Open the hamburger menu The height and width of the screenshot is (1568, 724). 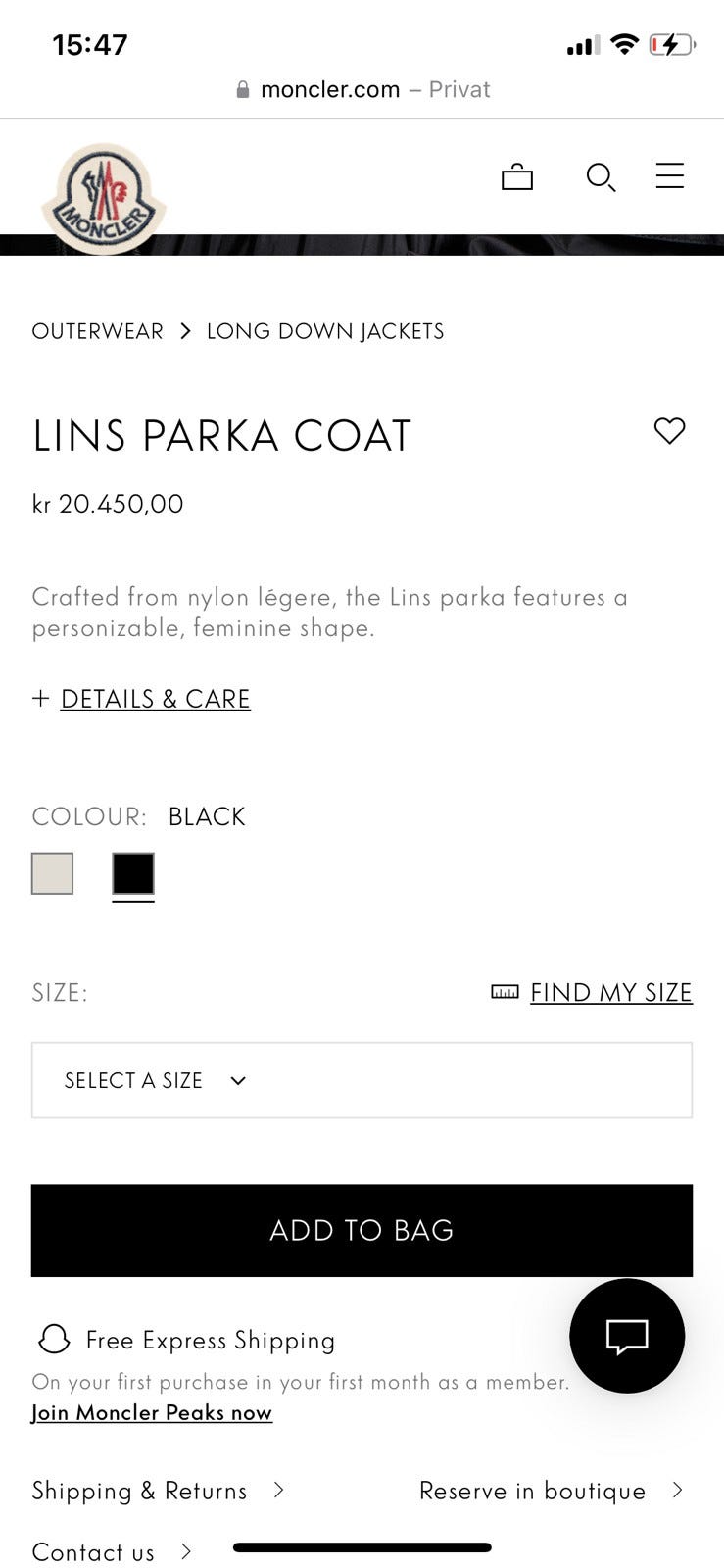tap(670, 175)
